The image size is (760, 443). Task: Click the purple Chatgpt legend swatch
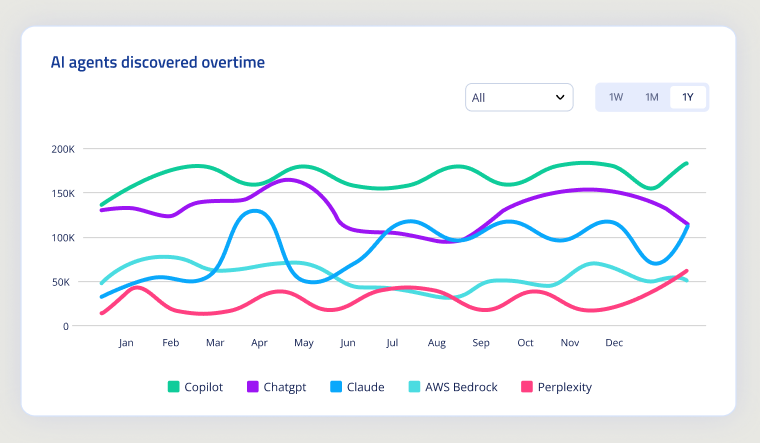[x=253, y=387]
